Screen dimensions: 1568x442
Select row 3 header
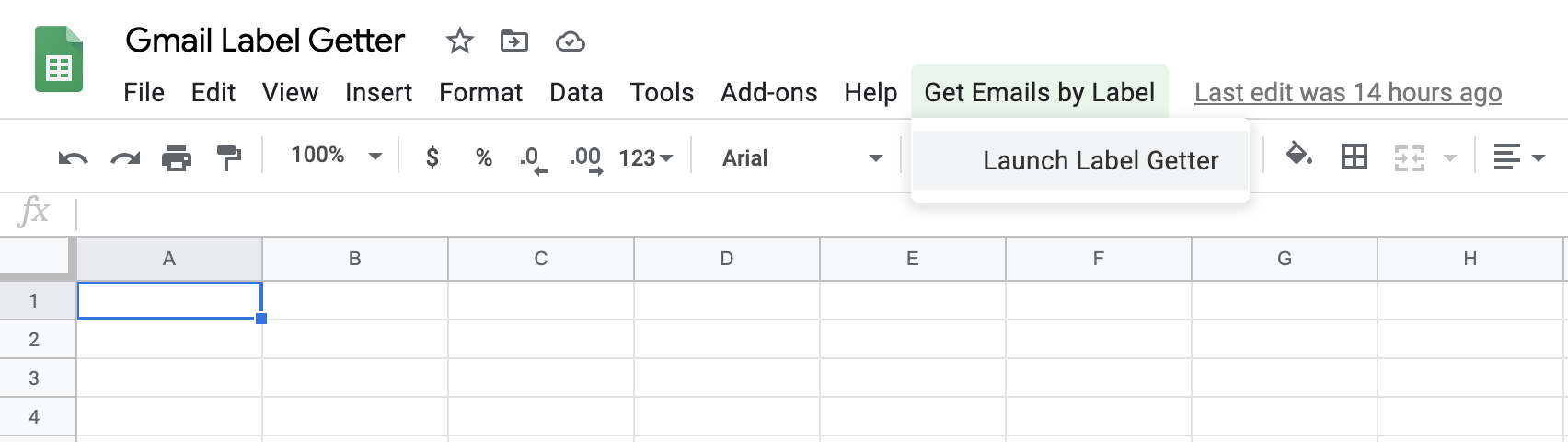pos(38,378)
